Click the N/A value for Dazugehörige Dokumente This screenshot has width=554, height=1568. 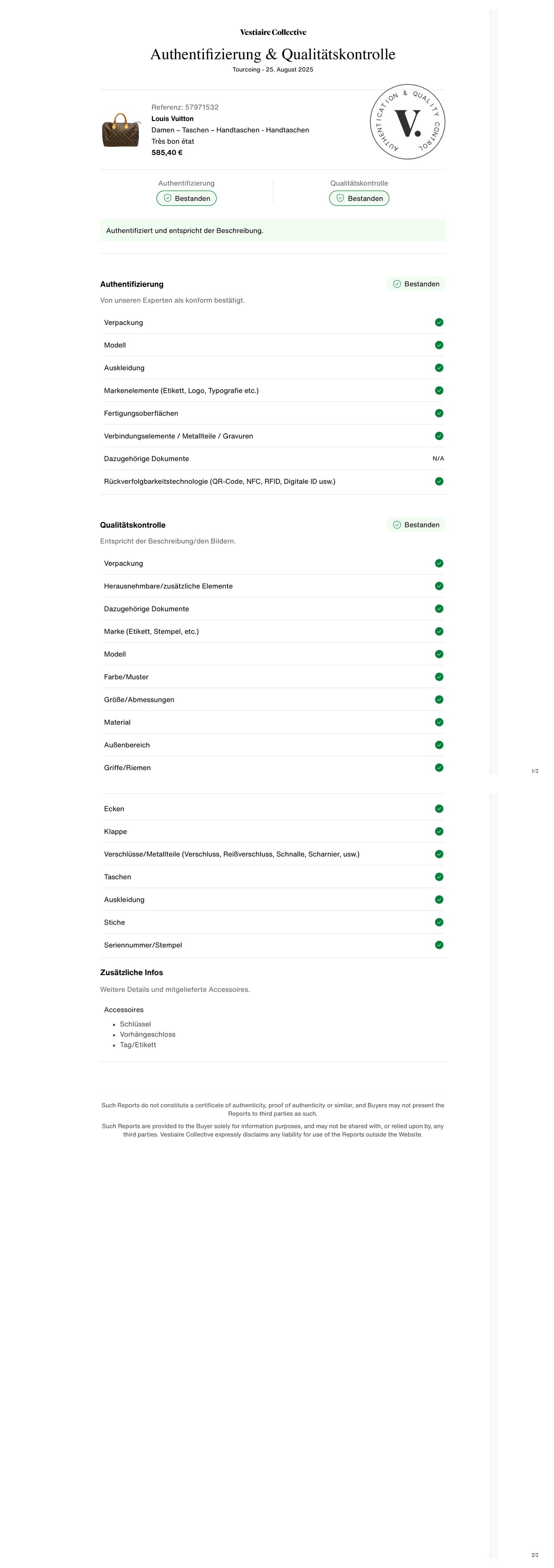(438, 459)
